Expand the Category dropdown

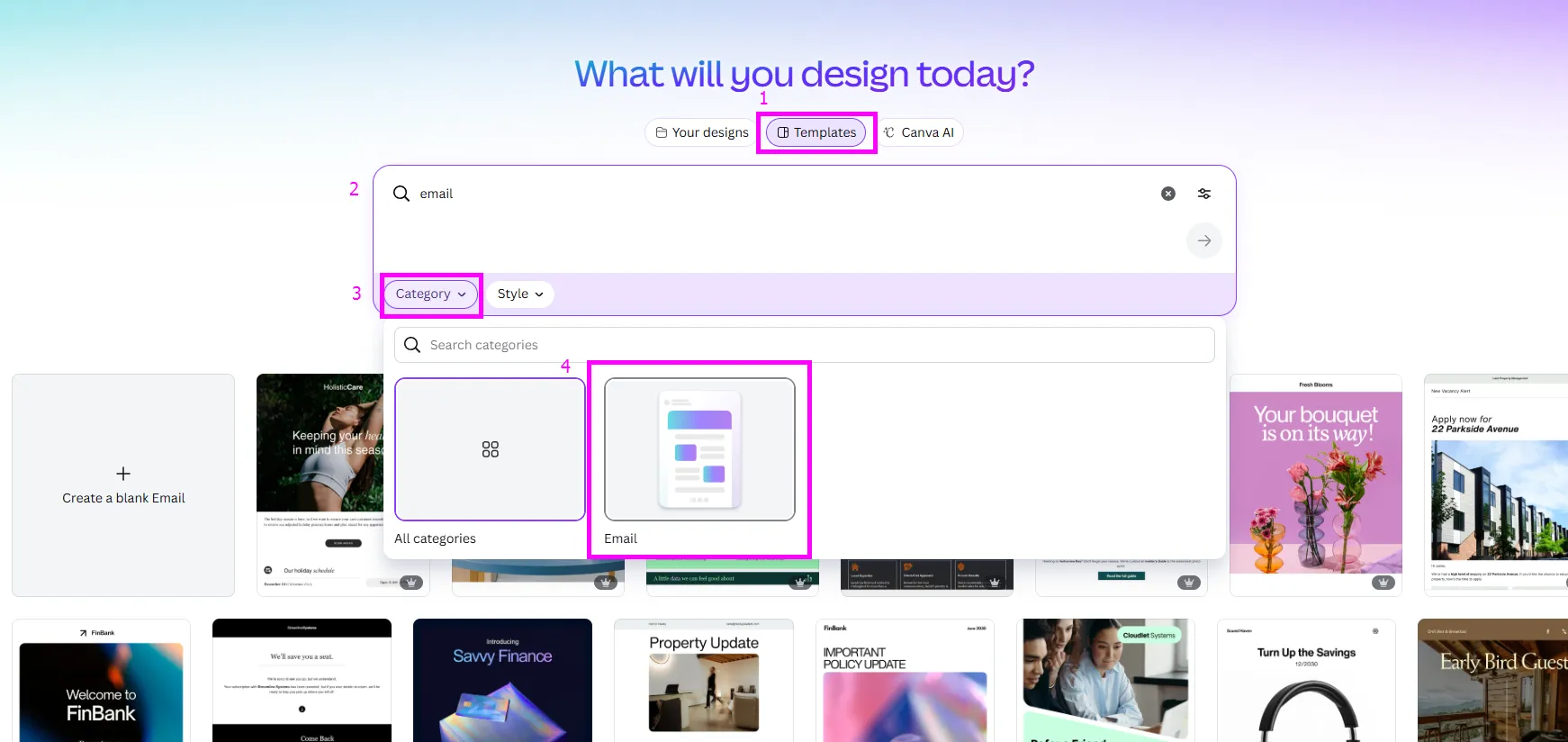[430, 294]
